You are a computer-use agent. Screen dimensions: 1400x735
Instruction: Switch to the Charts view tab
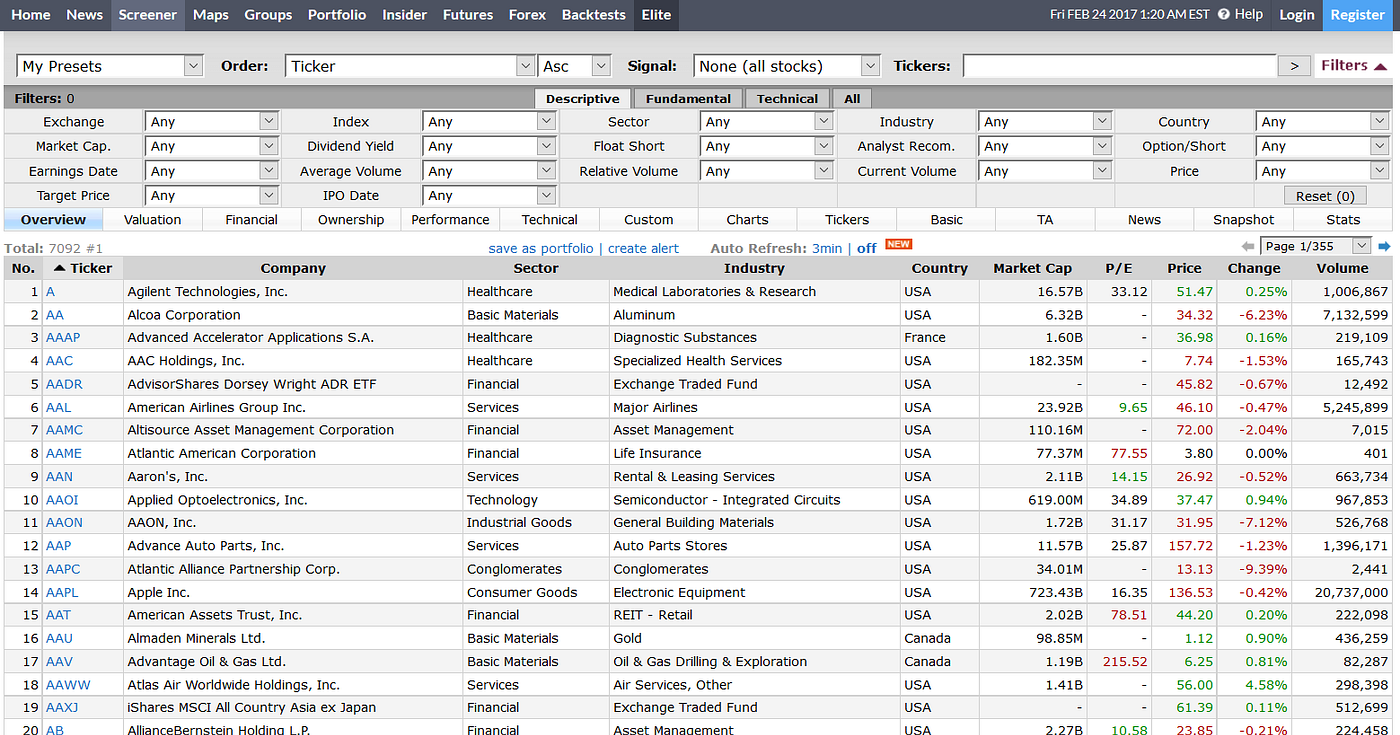point(747,219)
